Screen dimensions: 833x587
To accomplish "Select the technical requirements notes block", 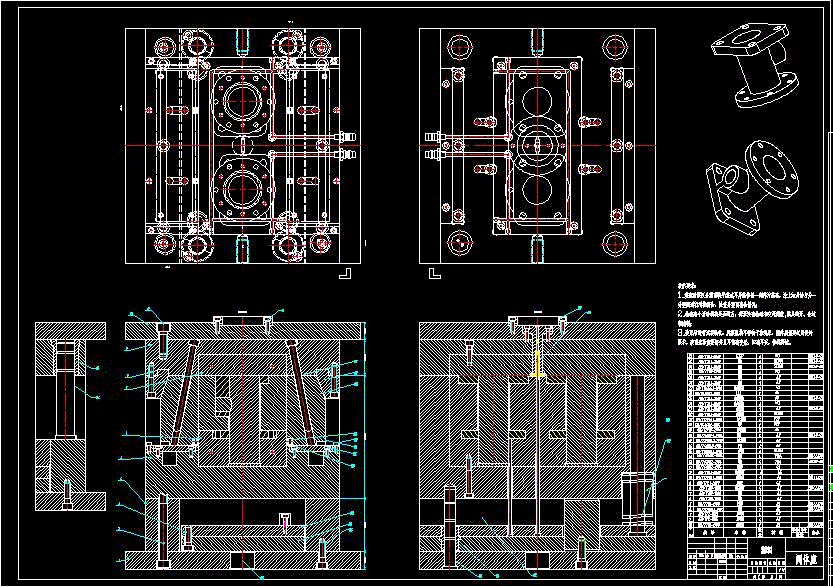I will coord(746,315).
